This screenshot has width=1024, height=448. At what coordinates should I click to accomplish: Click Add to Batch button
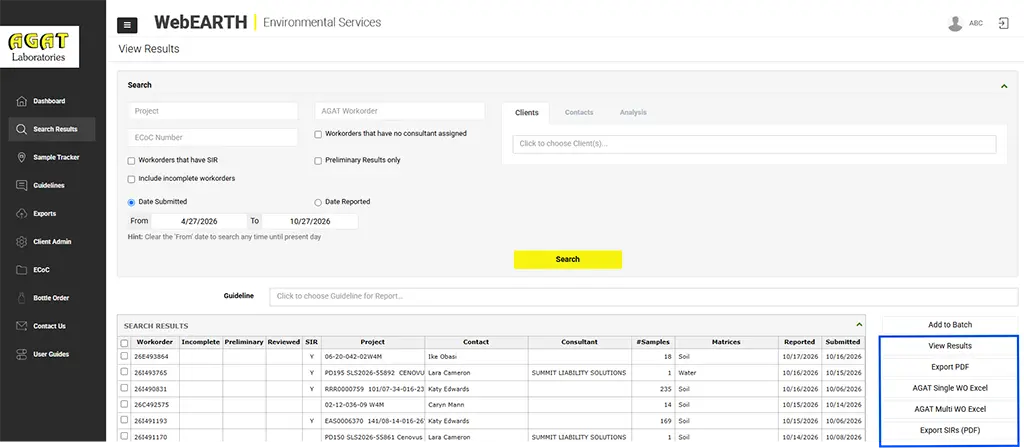[950, 325]
